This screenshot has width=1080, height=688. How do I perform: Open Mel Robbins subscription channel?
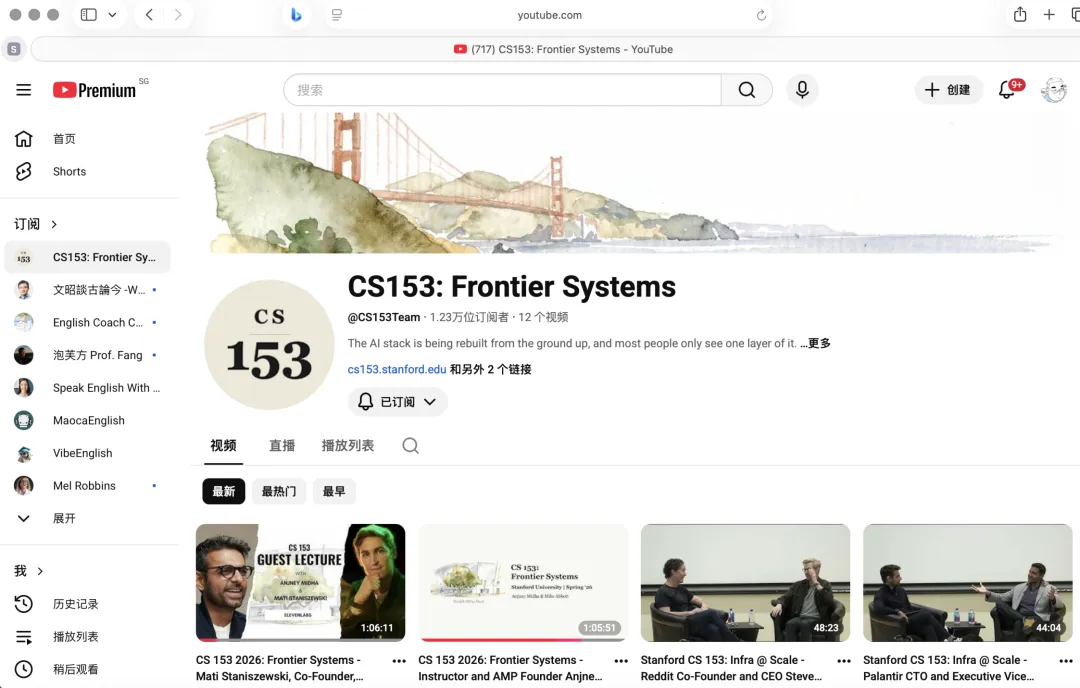coord(87,486)
